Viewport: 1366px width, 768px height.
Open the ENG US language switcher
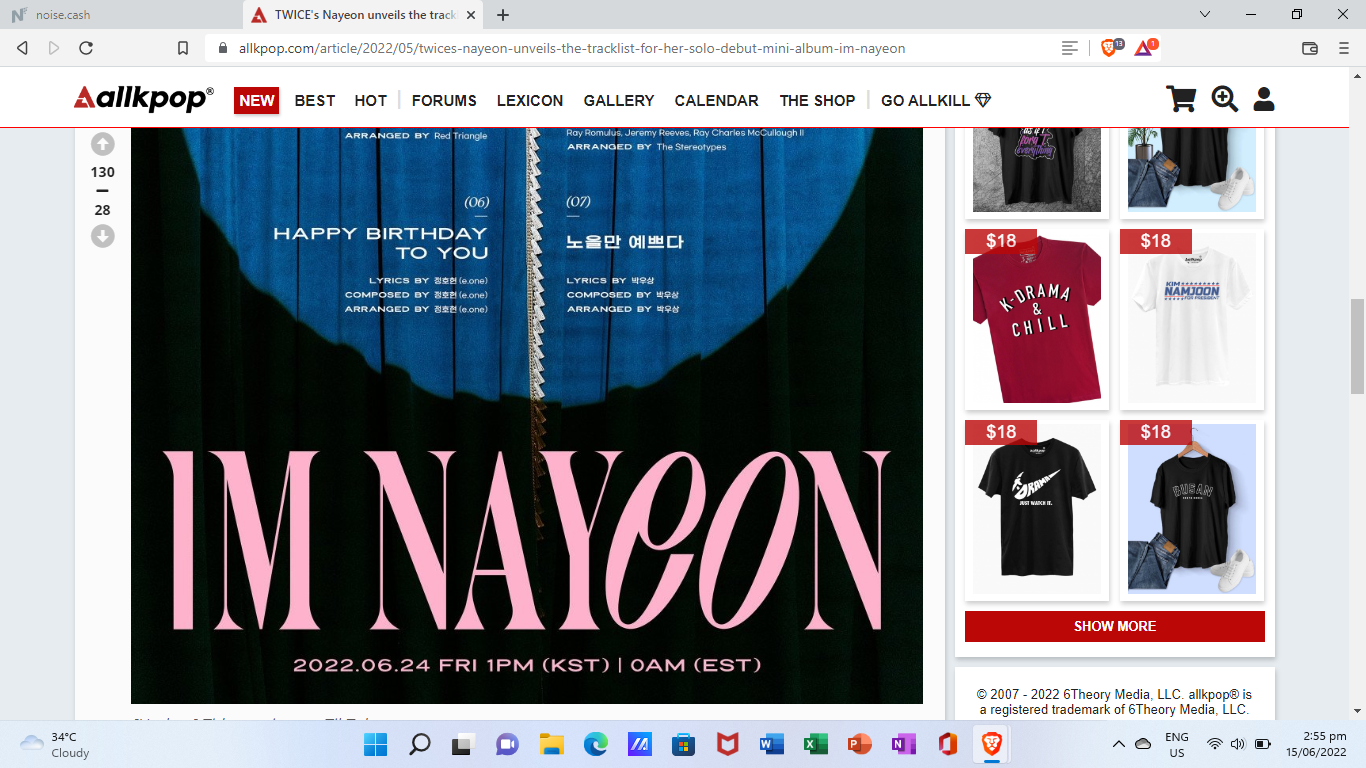(1177, 744)
